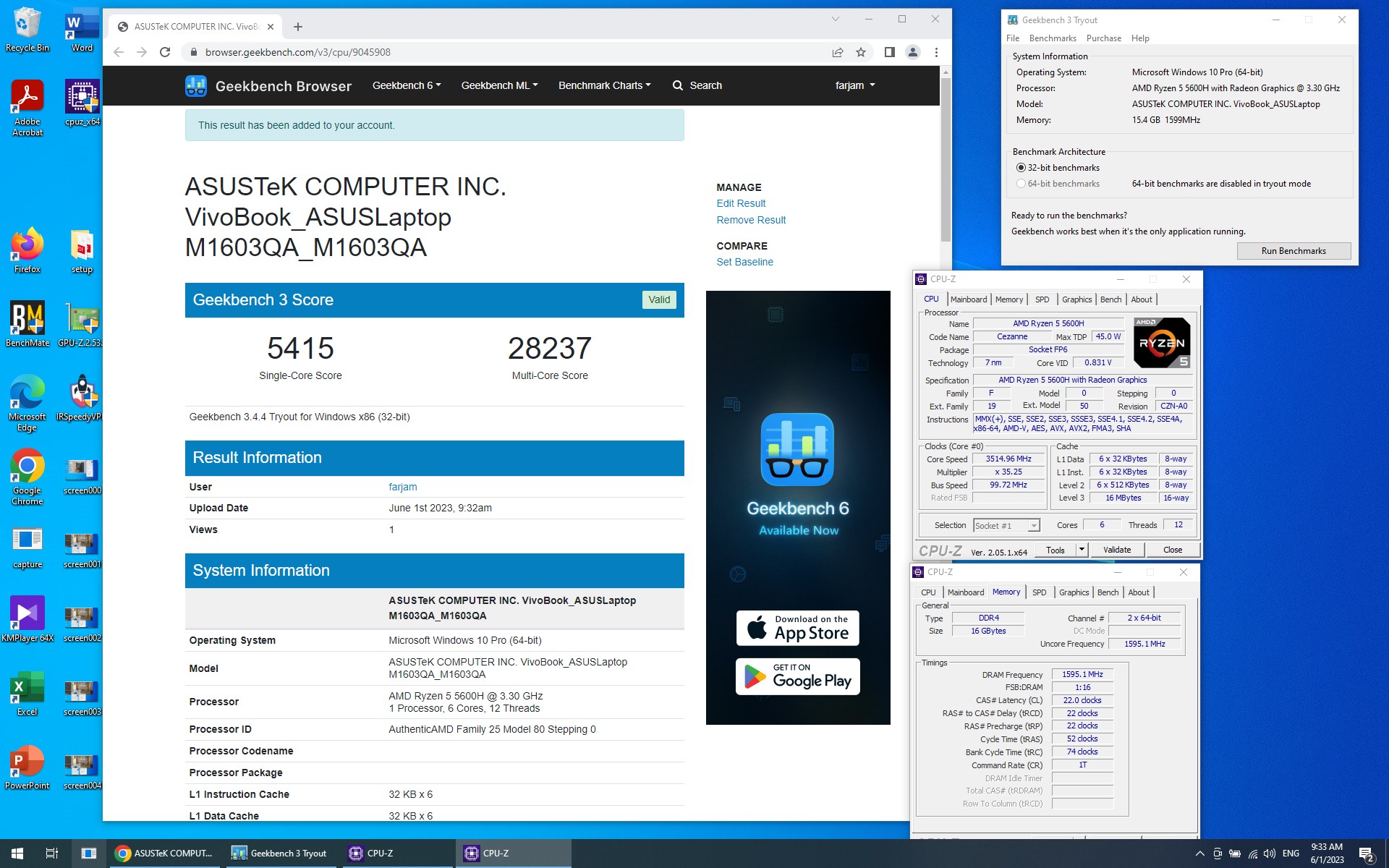Switch to Graphics tab in lower CPU-Z
The height and width of the screenshot is (868, 1389).
coord(1074,592)
